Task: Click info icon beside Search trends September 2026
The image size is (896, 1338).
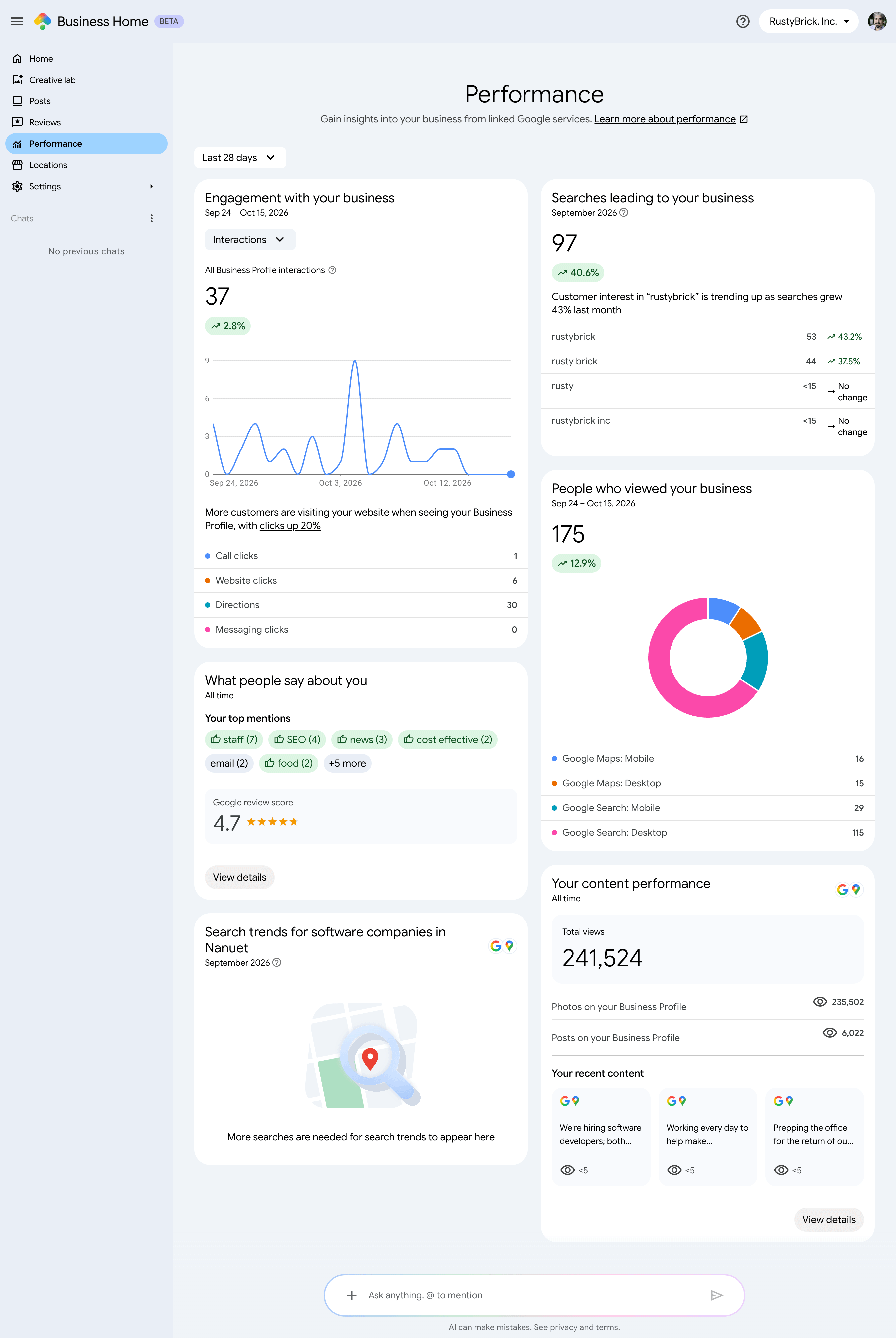Action: 277,962
